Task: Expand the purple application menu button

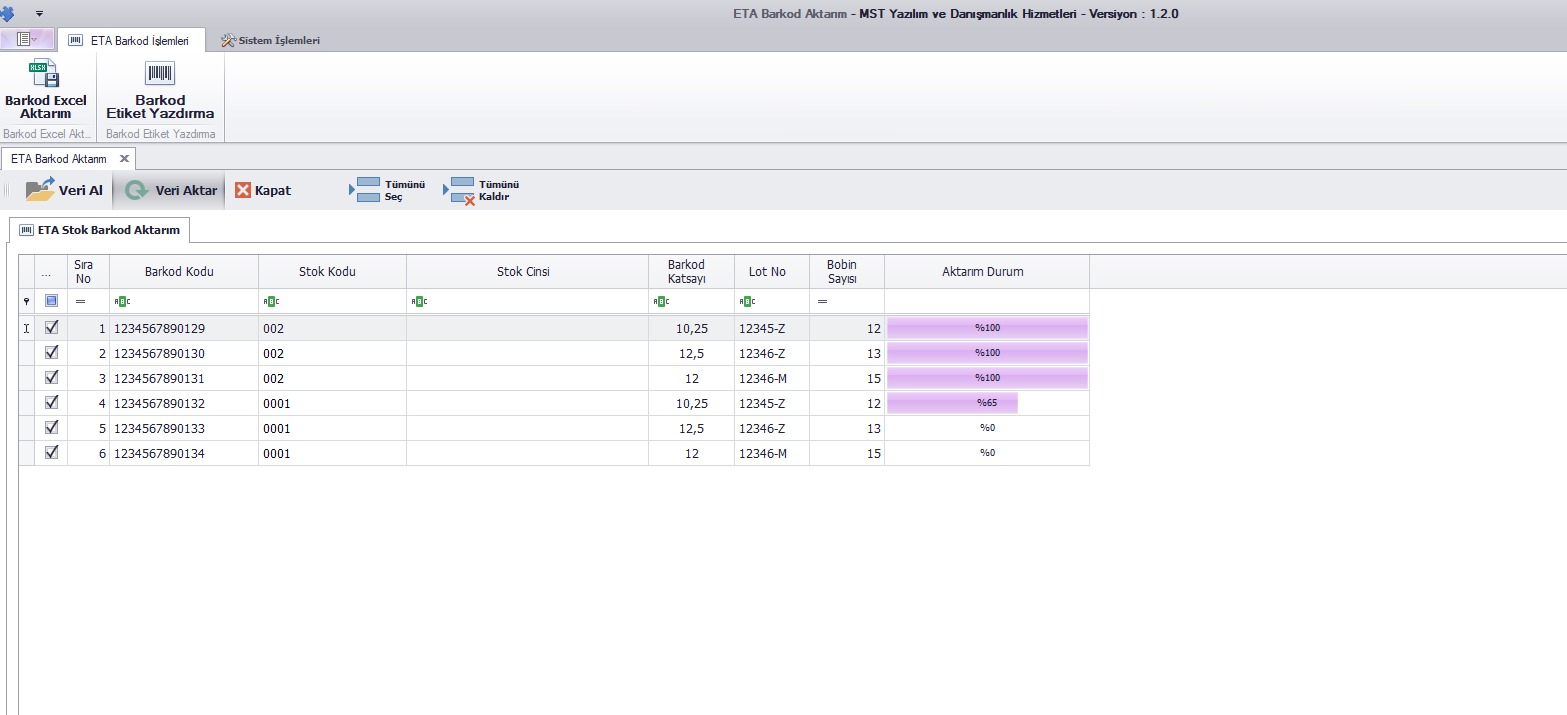Action: pyautogui.click(x=27, y=40)
